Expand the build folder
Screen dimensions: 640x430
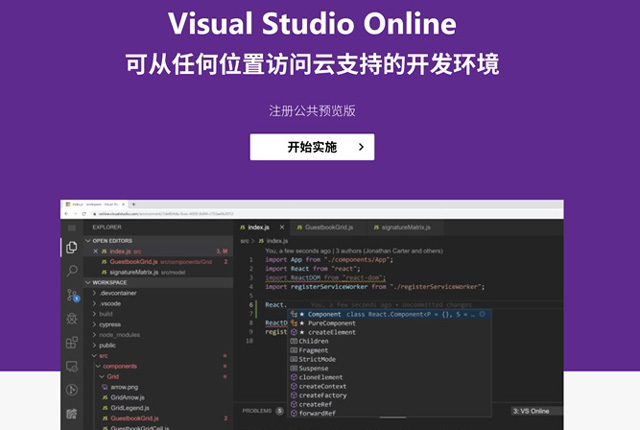coord(158,314)
